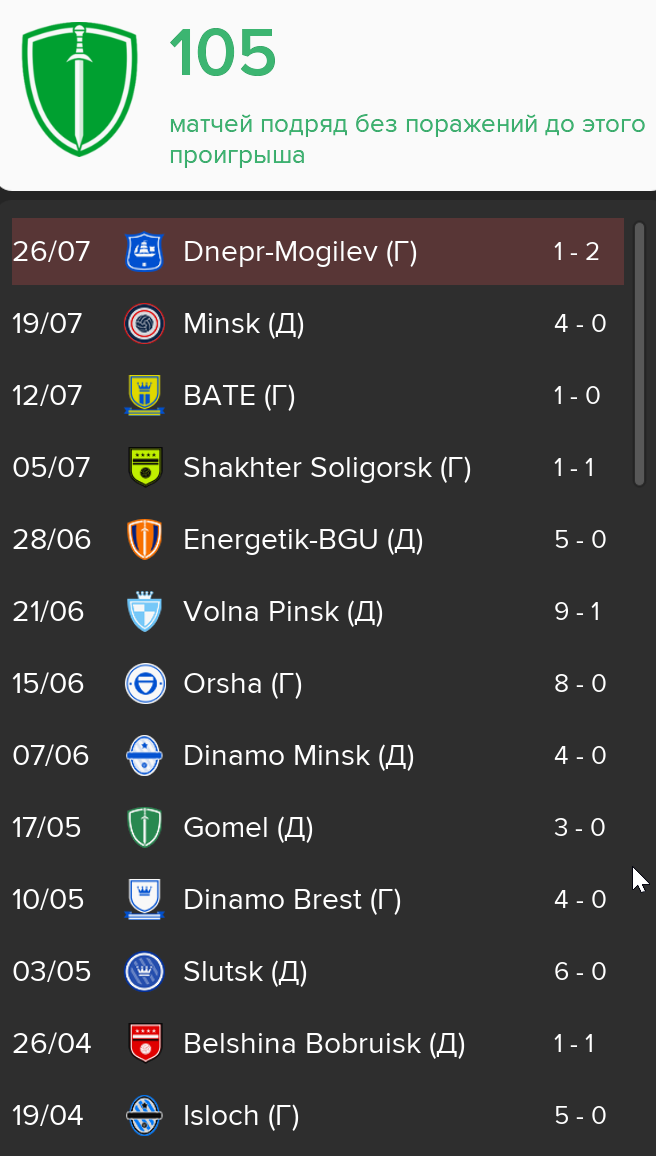Click the Dnepr-Mogilev club badge icon

(x=144, y=251)
